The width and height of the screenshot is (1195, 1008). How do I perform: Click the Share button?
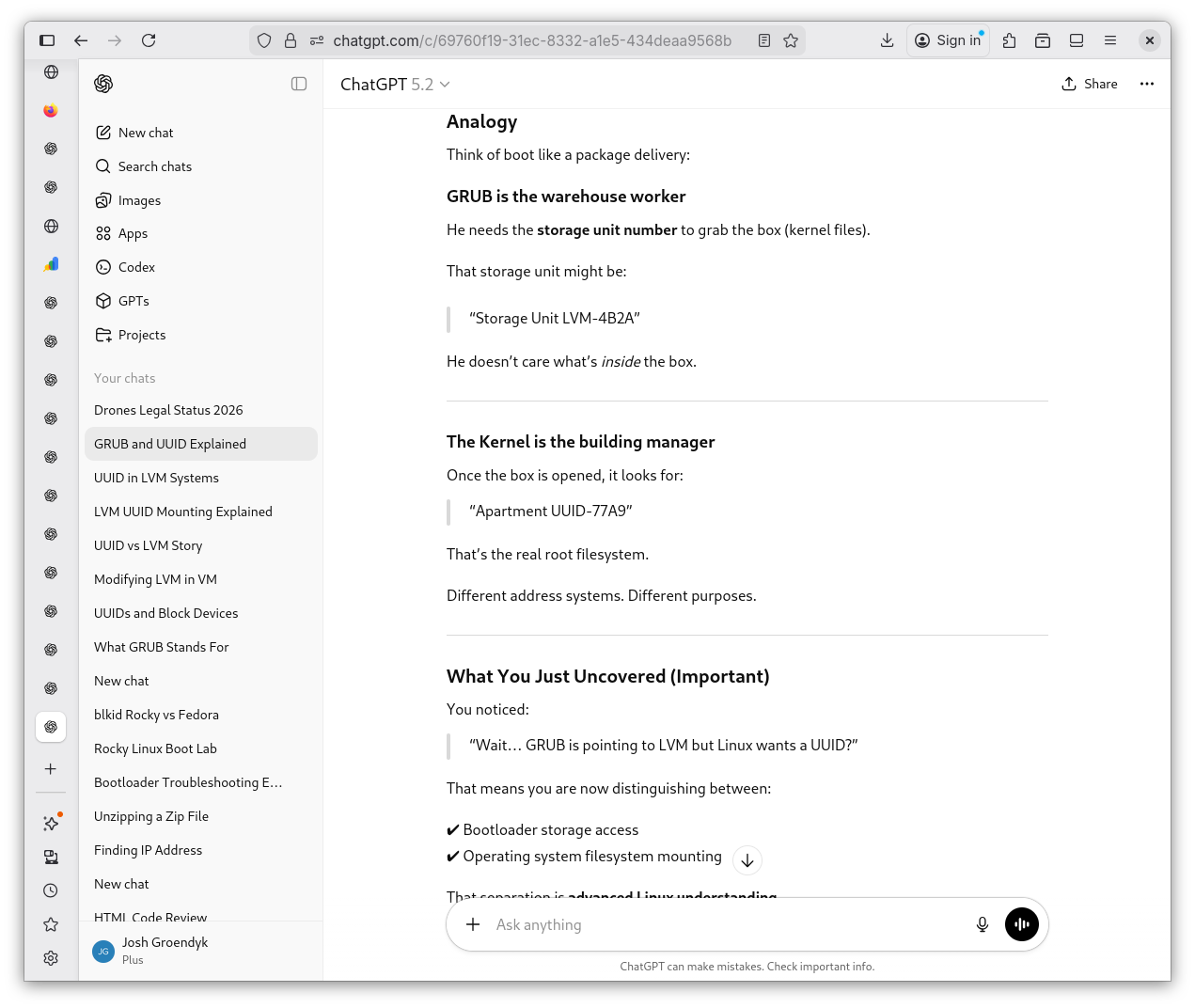[x=1090, y=84]
